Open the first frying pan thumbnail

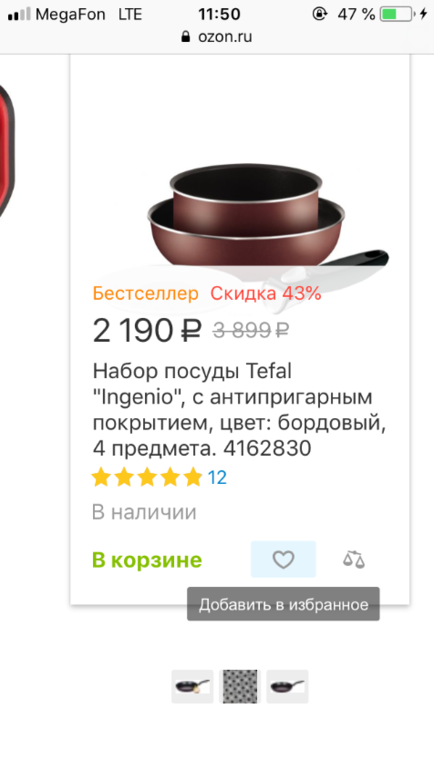pos(192,686)
